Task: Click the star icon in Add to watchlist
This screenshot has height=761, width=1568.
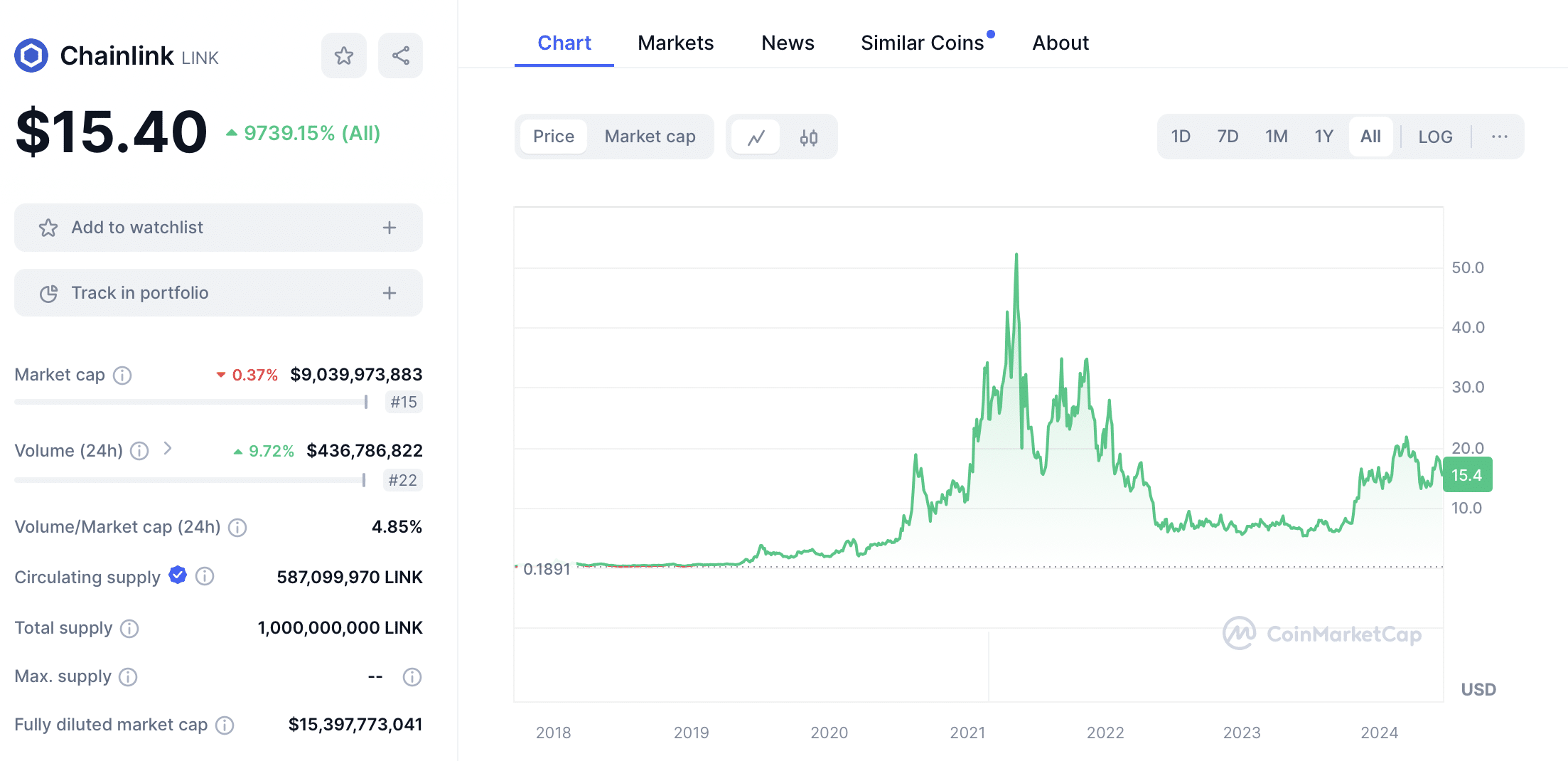Action: pos(48,228)
